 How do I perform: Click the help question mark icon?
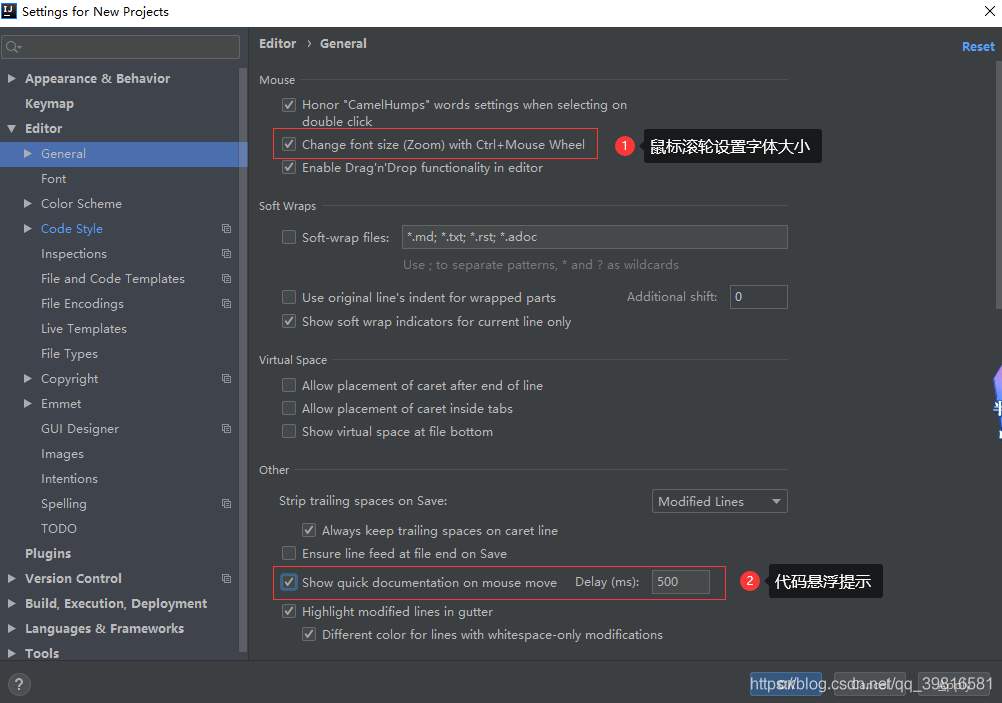(19, 684)
